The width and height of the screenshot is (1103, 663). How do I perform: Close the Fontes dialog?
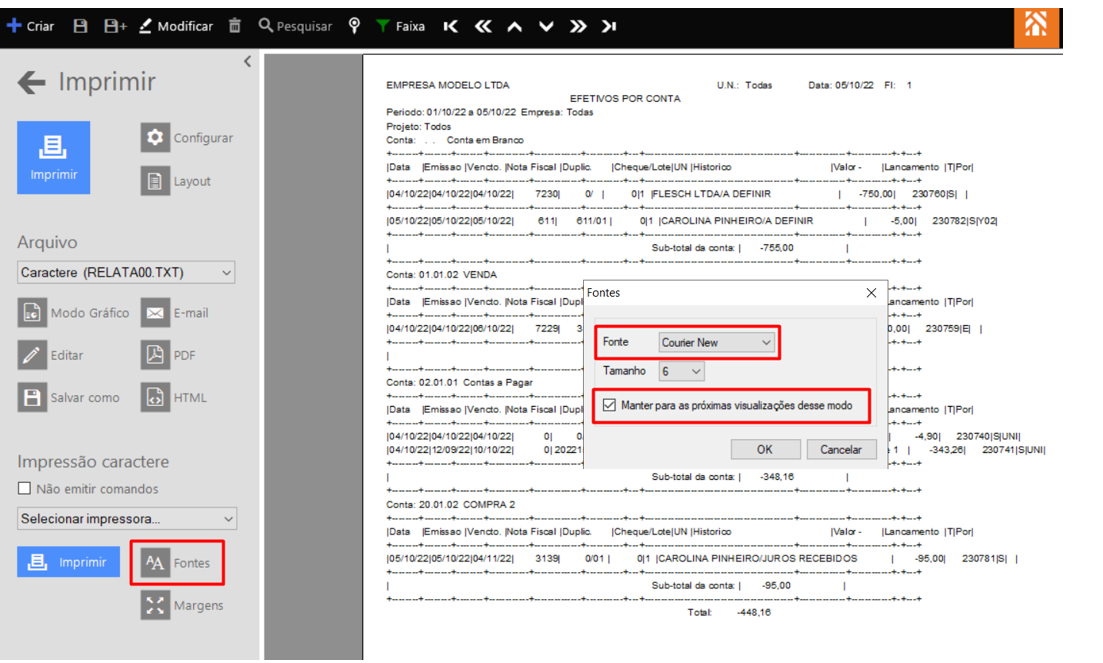871,292
